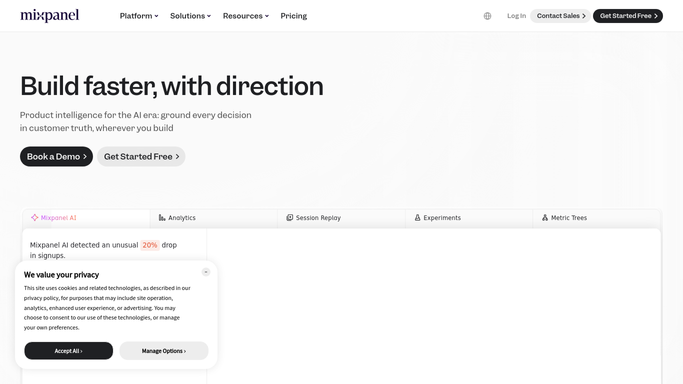683x384 pixels.
Task: Click the 'We value your privacy' heading
Action: pyautogui.click(x=61, y=275)
